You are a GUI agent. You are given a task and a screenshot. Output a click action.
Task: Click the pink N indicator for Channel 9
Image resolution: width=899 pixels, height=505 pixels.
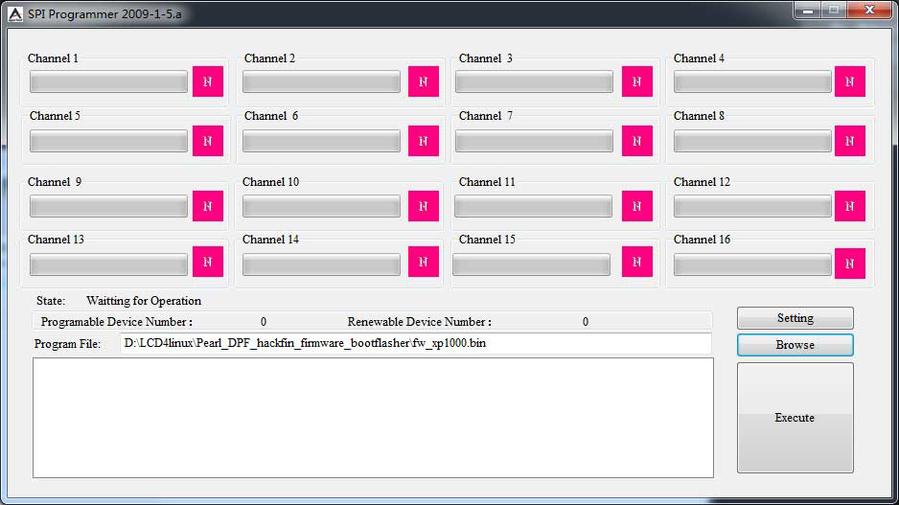[208, 206]
